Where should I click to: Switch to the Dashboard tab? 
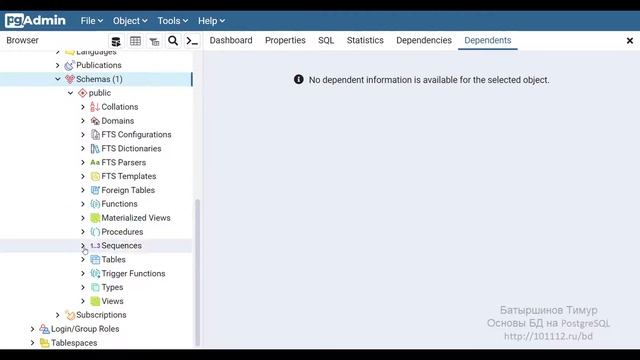point(231,40)
